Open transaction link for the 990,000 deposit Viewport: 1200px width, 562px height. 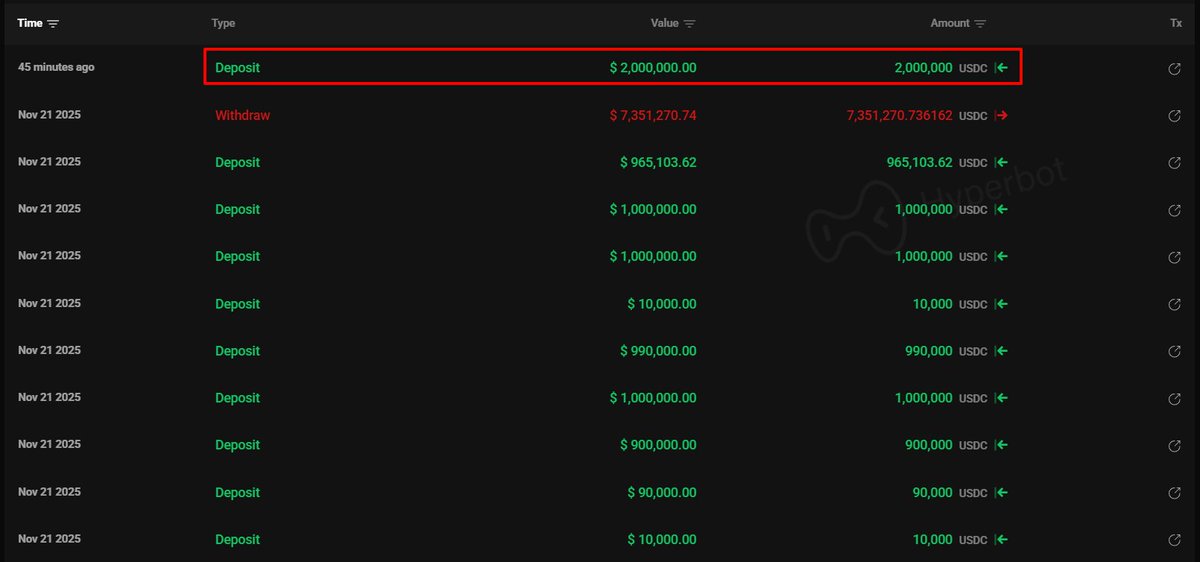1175,351
